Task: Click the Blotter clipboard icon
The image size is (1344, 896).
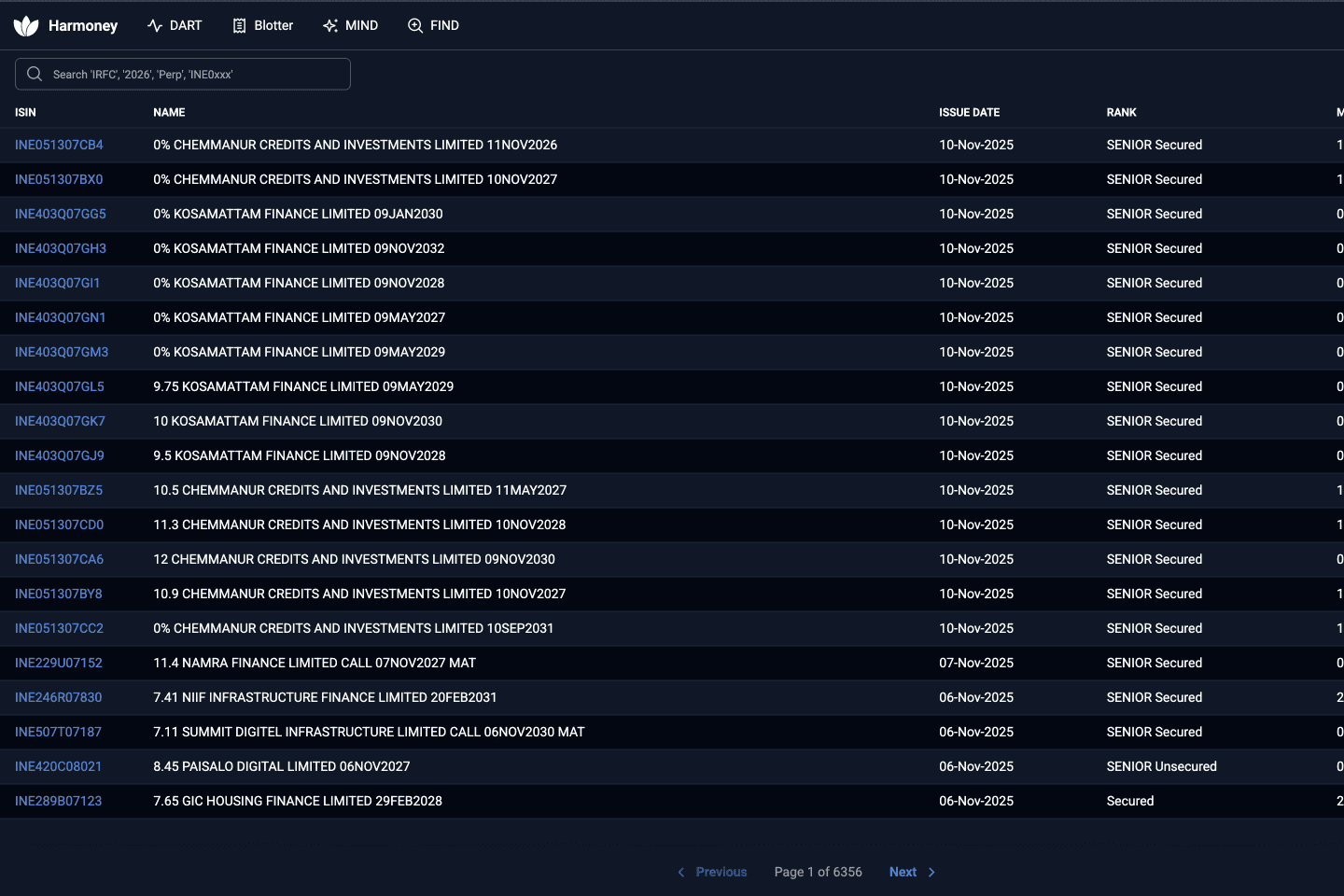Action: tap(239, 26)
